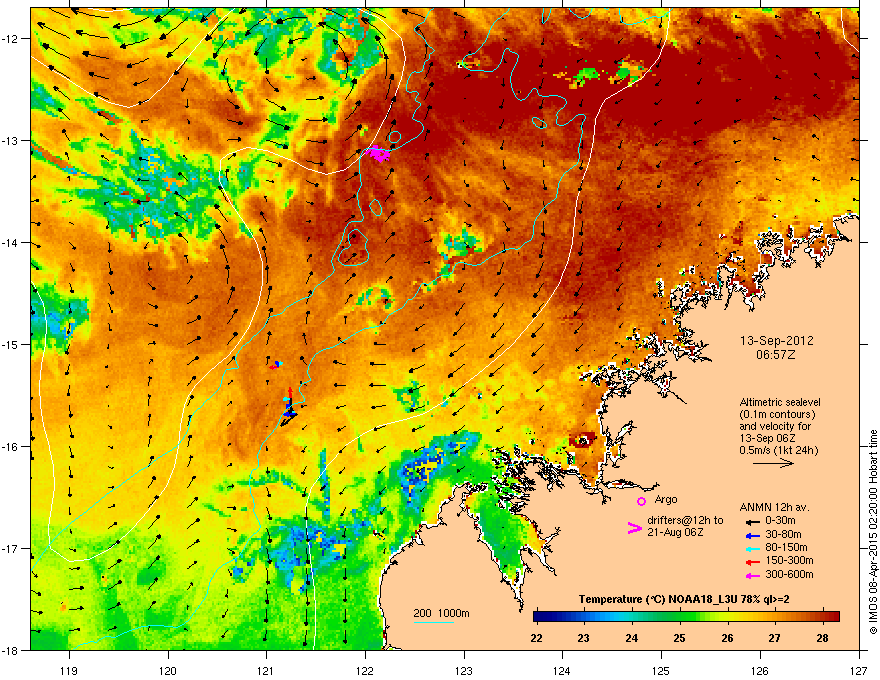The image size is (880, 680).
Task: Click the red 150-300m legend arrow
Action: (753, 561)
